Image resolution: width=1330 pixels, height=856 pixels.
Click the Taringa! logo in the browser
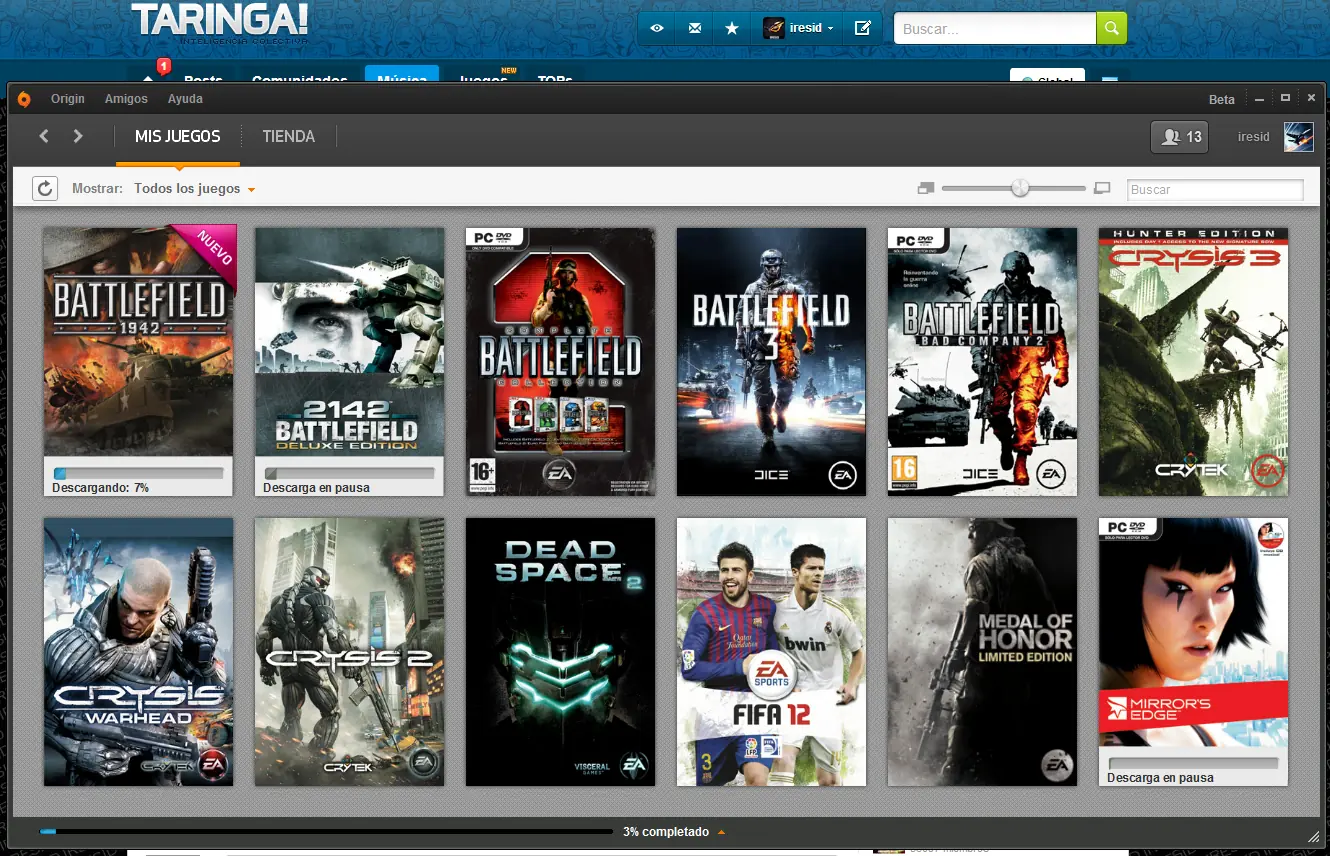(x=219, y=20)
